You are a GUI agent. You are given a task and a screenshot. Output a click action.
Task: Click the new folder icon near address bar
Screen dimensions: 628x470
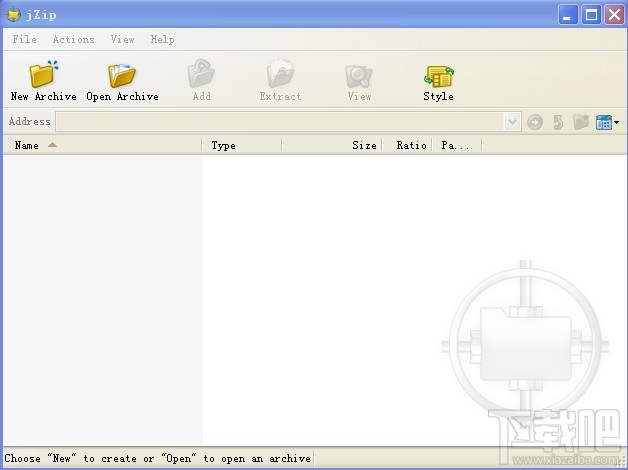coord(581,122)
